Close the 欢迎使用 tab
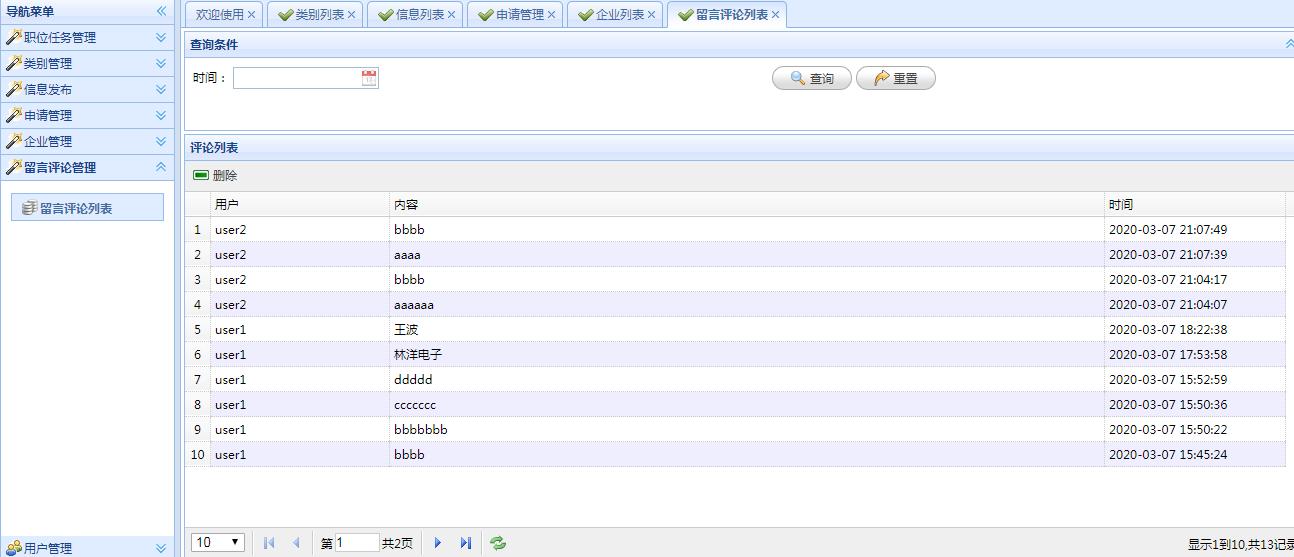The height and width of the screenshot is (557, 1294). [251, 15]
